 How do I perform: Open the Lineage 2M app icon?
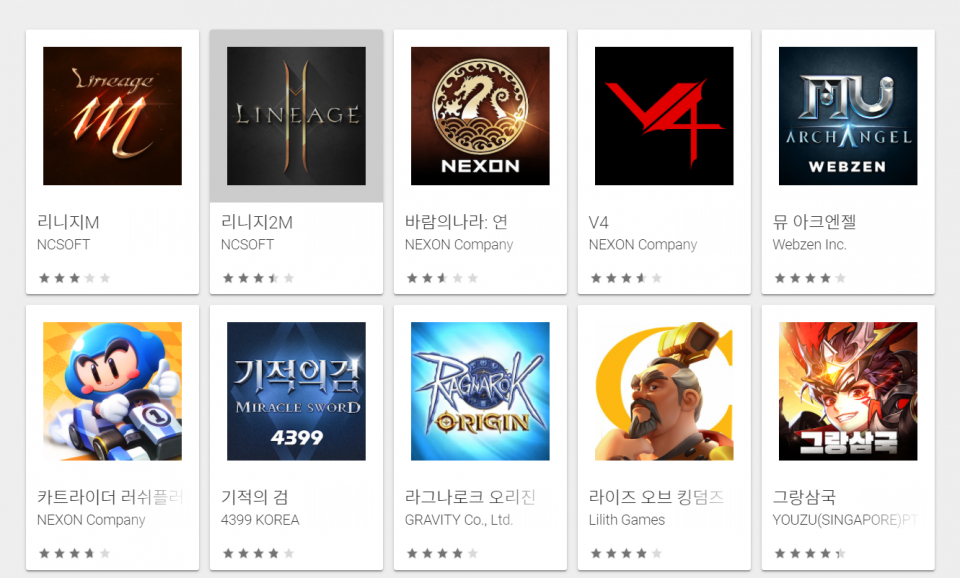[296, 116]
